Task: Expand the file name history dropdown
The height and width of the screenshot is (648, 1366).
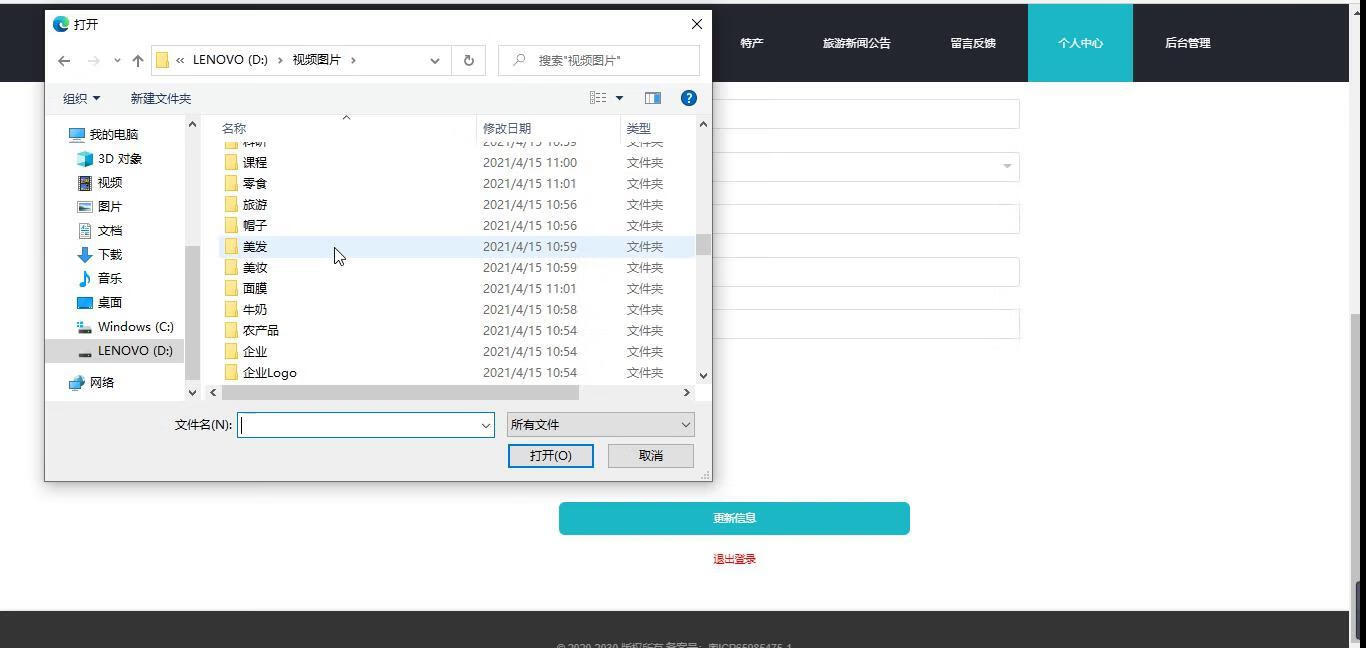Action: coord(486,425)
